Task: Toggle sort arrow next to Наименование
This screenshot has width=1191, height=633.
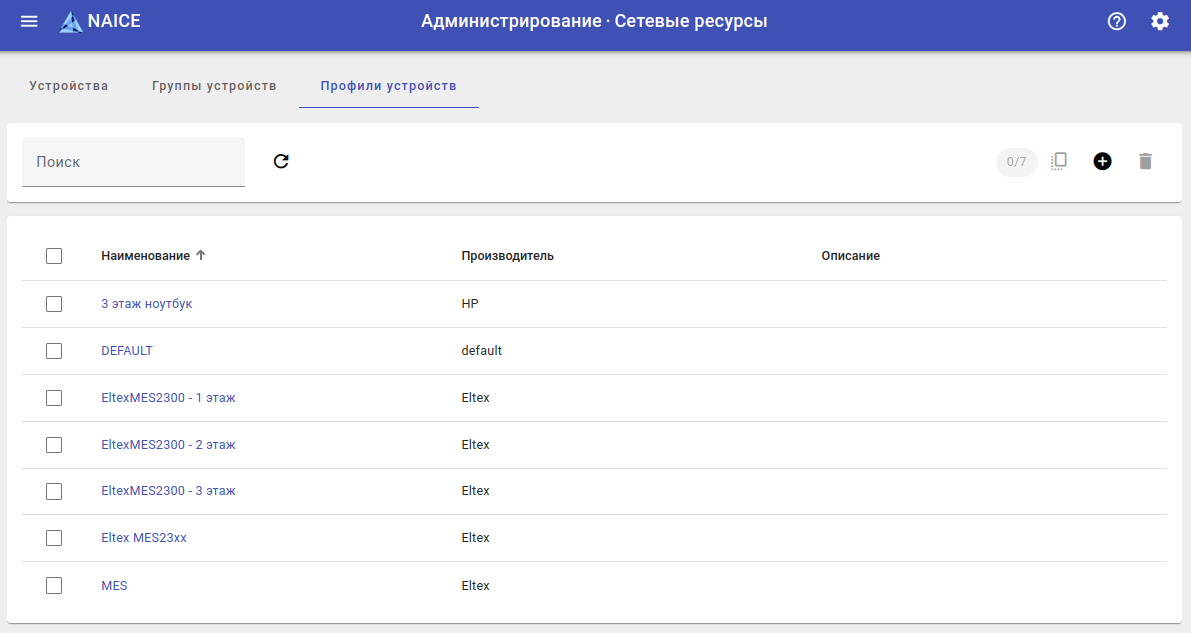Action: [201, 256]
